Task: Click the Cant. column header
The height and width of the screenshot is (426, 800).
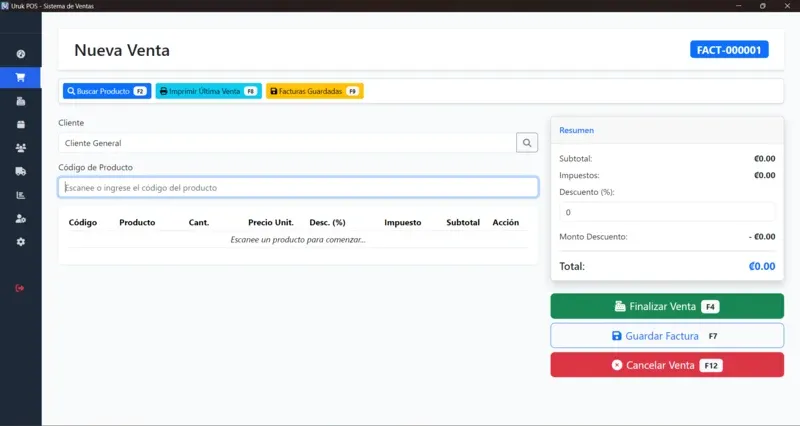Action: coord(199,222)
